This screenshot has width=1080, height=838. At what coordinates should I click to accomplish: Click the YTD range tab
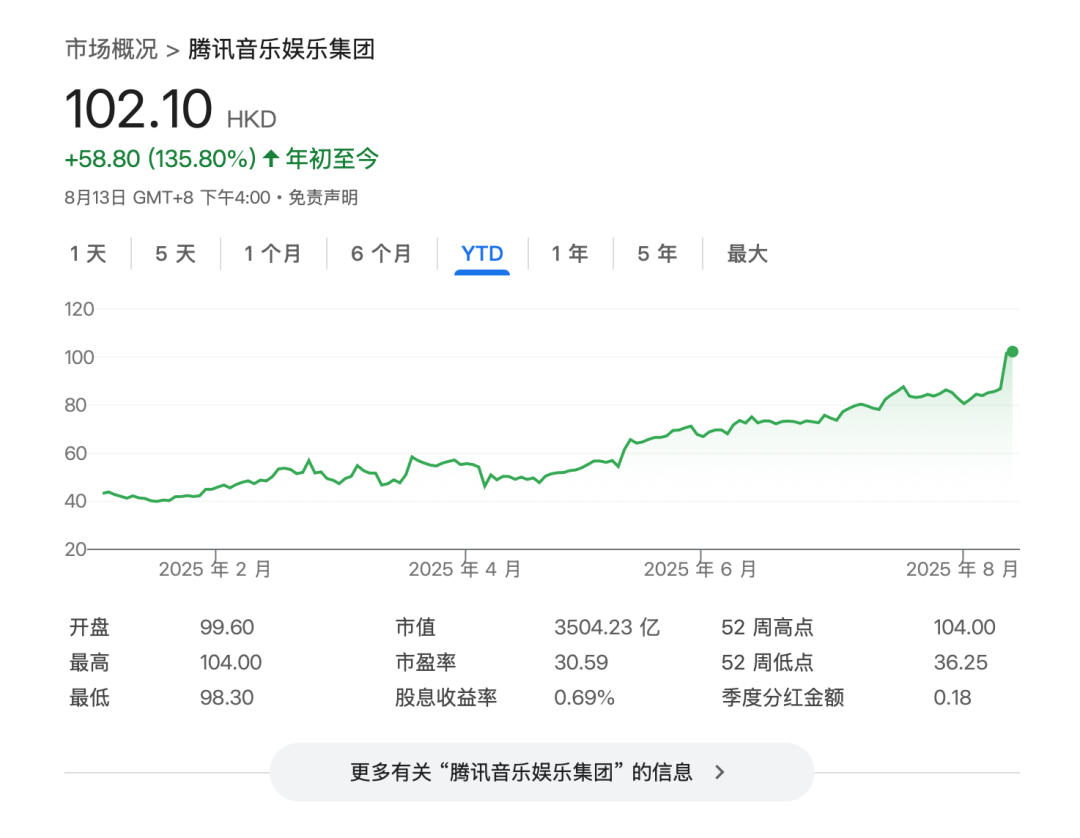point(482,254)
